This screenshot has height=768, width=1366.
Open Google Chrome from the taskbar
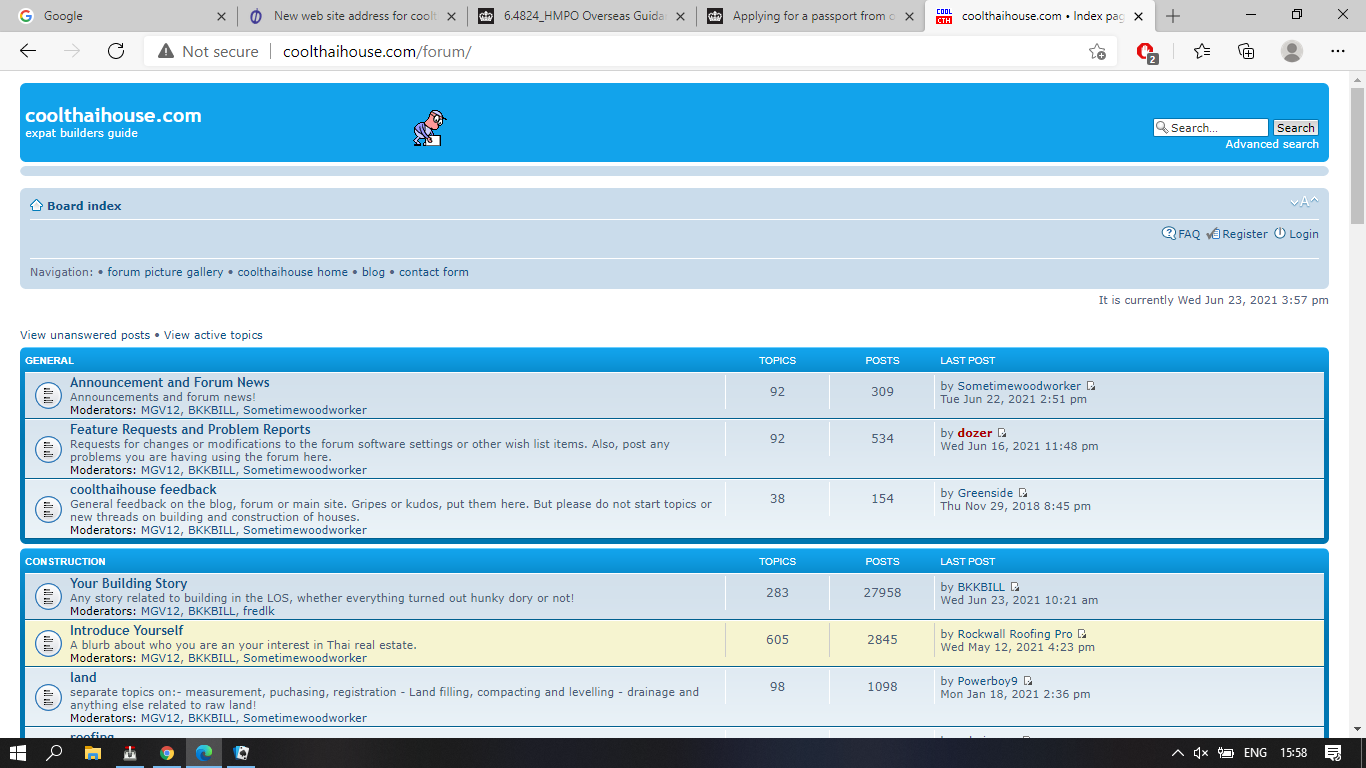click(167, 753)
